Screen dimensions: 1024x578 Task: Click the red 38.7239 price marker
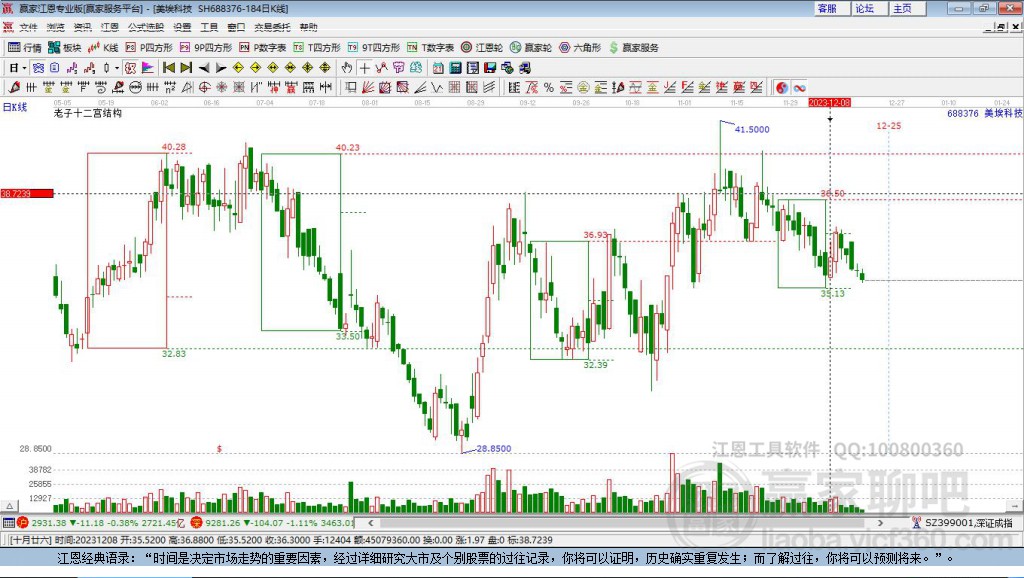27,193
